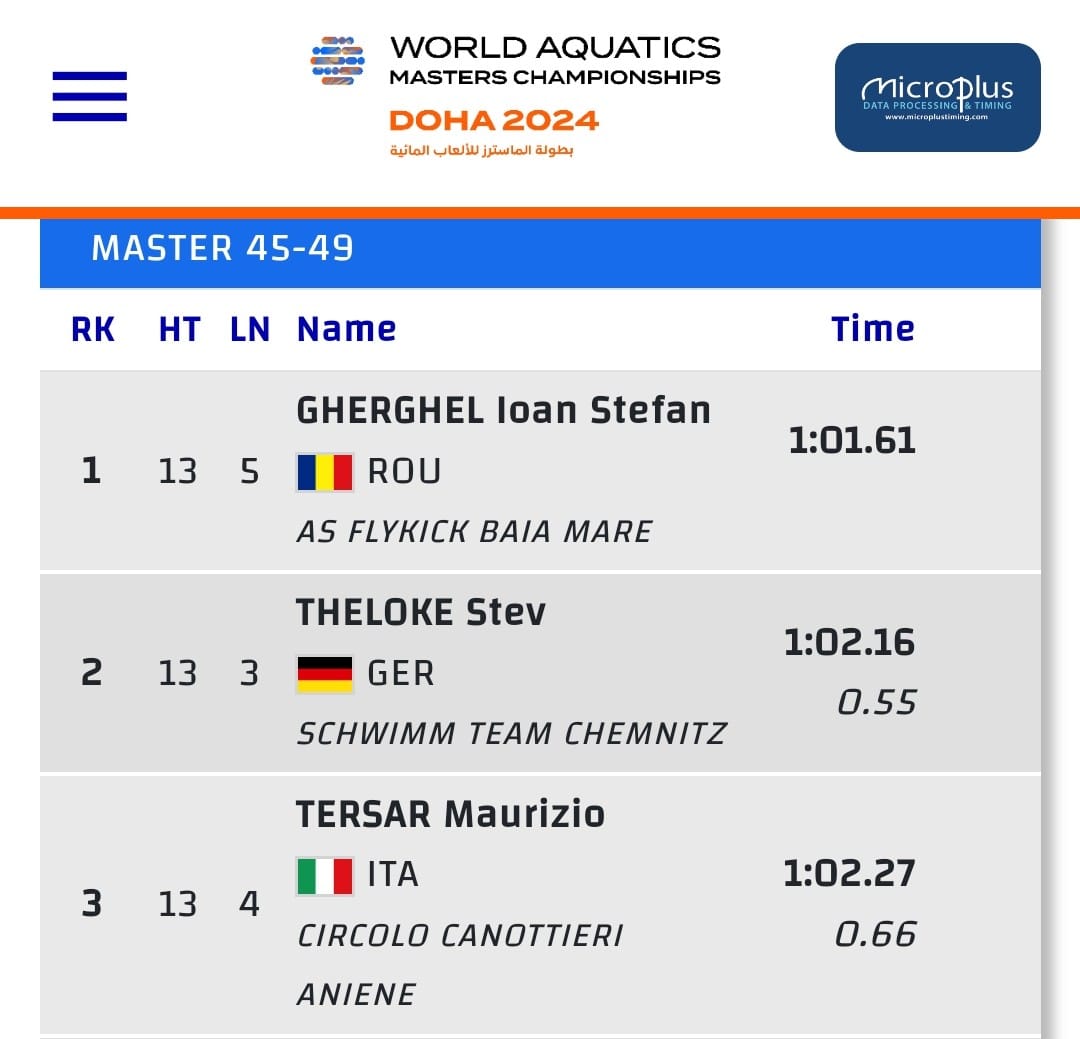
Task: Open the hamburger navigation menu
Action: click(x=90, y=96)
